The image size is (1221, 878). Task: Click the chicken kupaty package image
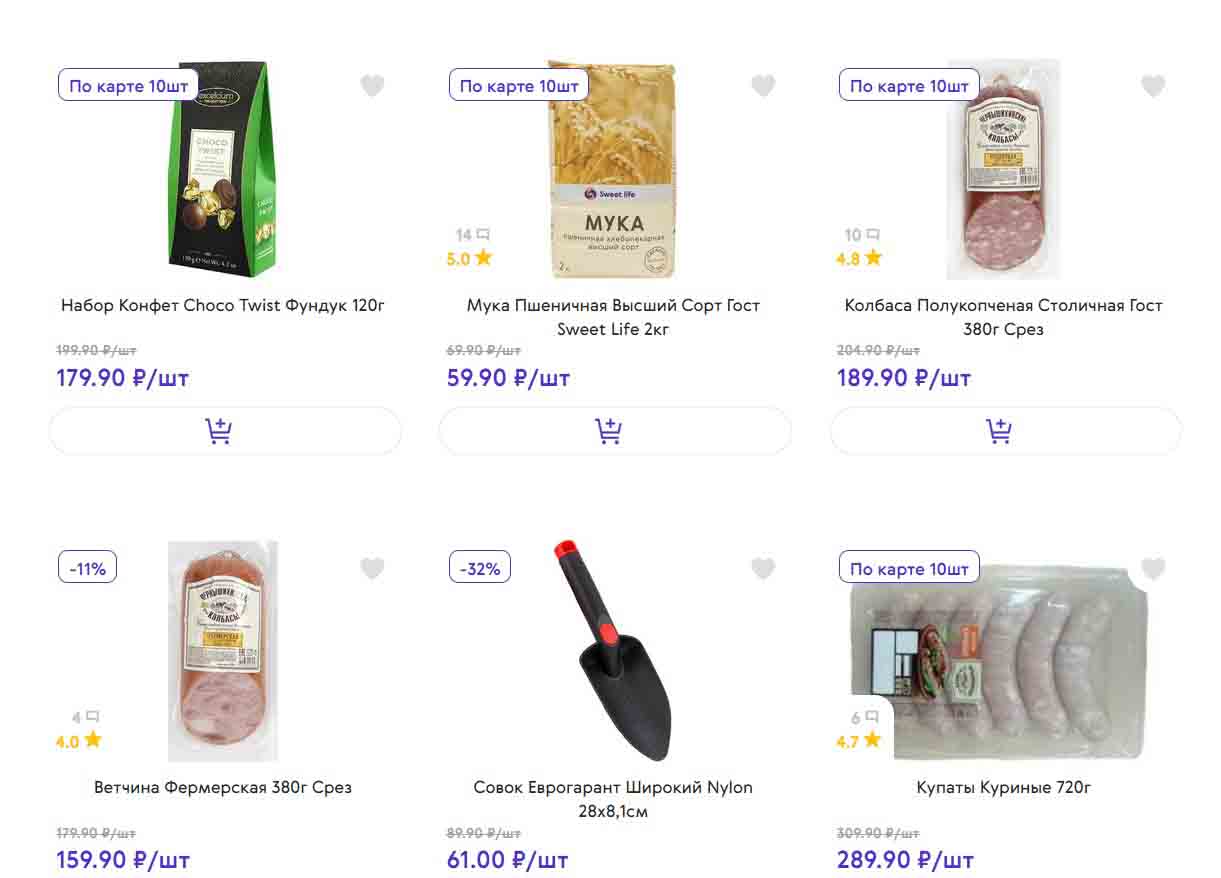[x=1000, y=660]
